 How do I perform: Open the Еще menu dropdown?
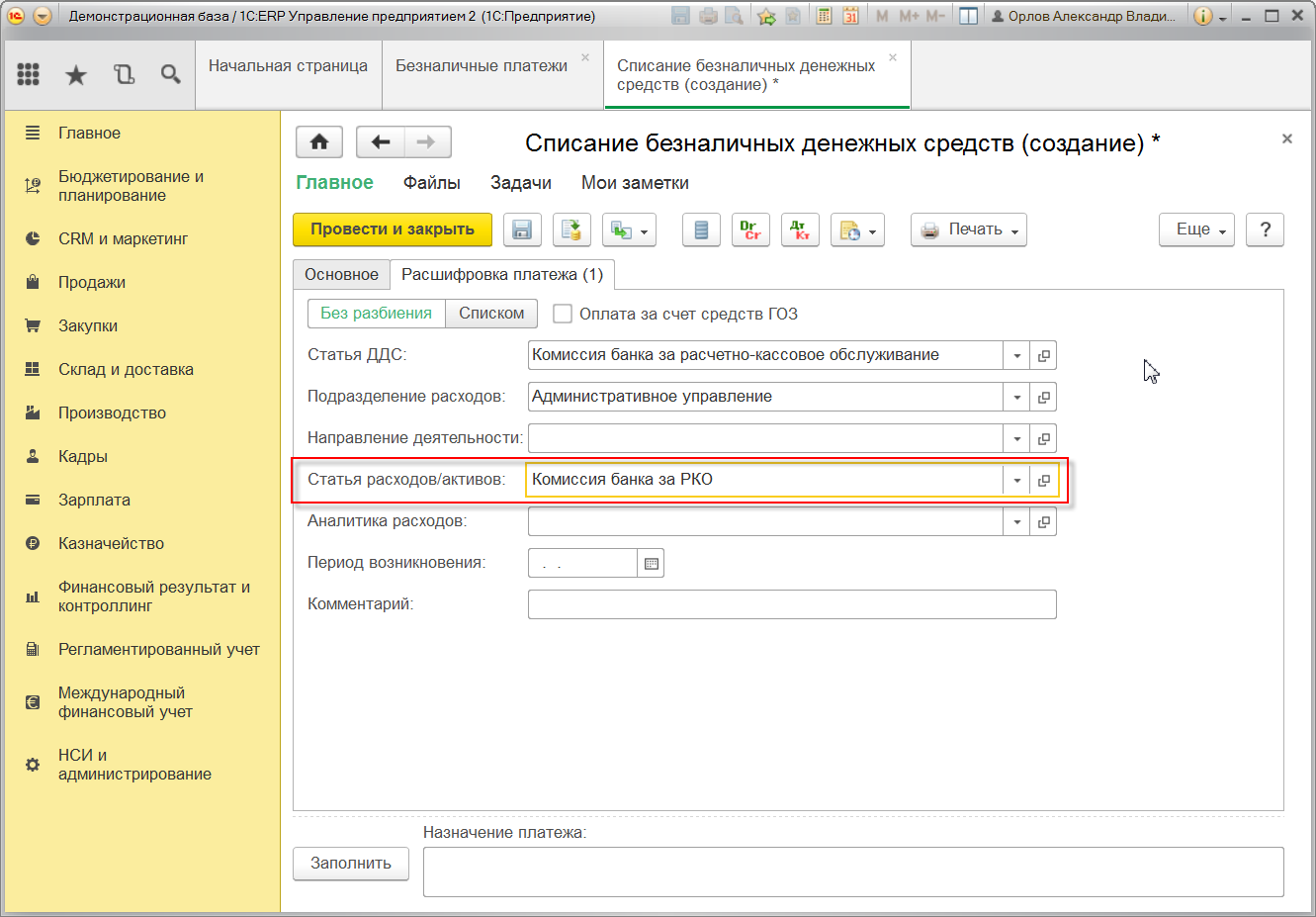click(x=1196, y=229)
